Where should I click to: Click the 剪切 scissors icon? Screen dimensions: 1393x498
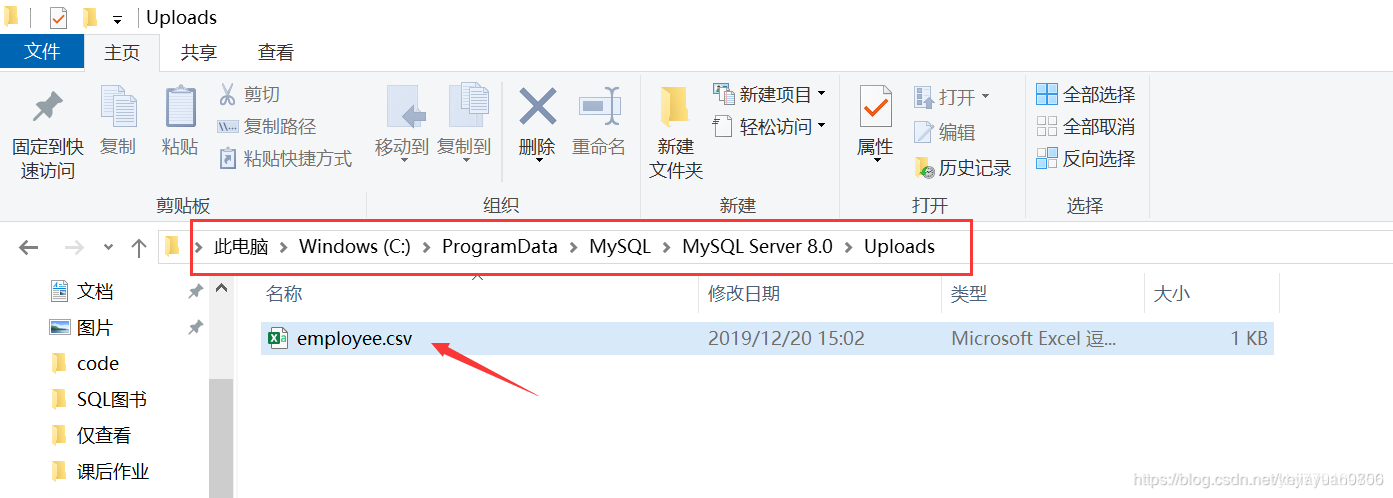(x=228, y=95)
